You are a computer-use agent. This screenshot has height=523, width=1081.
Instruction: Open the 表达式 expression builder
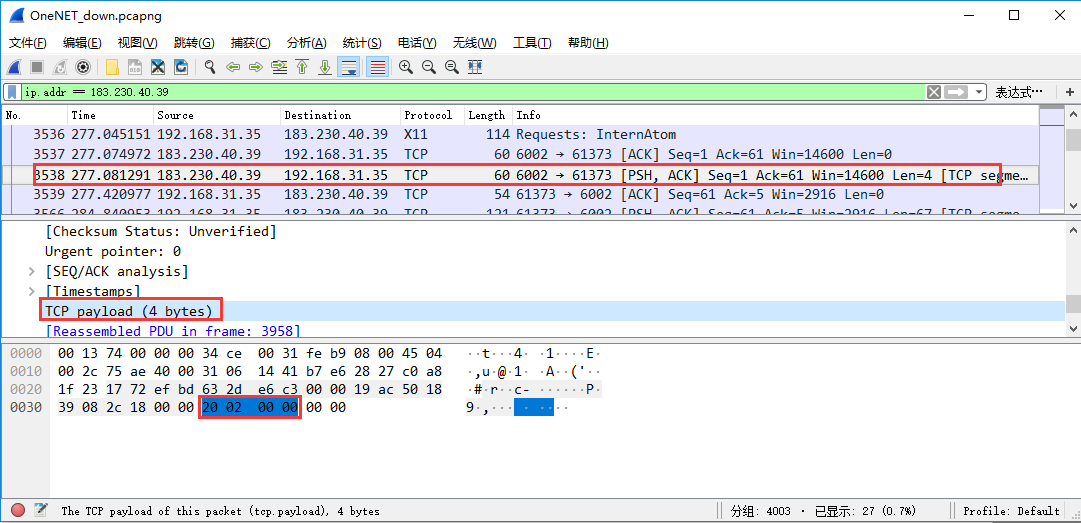coord(1018,92)
